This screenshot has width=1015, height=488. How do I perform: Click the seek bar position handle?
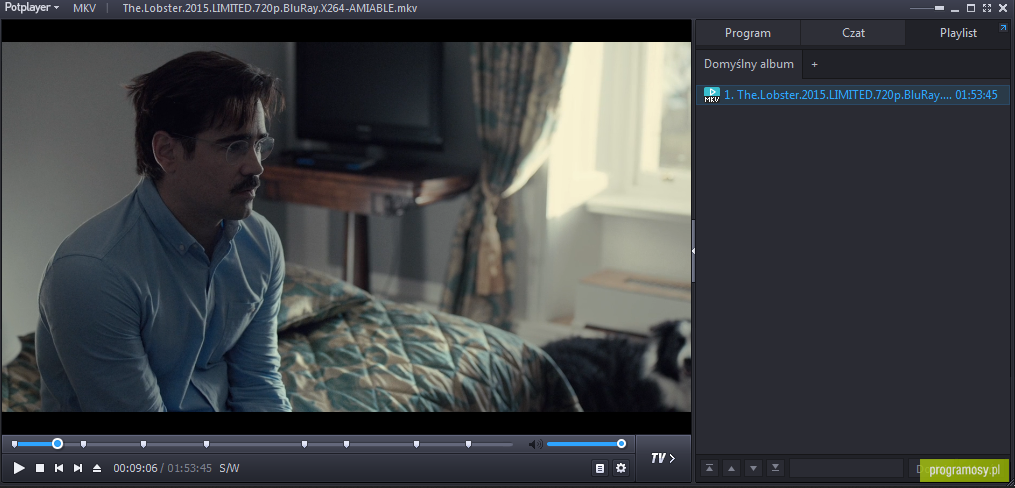pos(58,444)
